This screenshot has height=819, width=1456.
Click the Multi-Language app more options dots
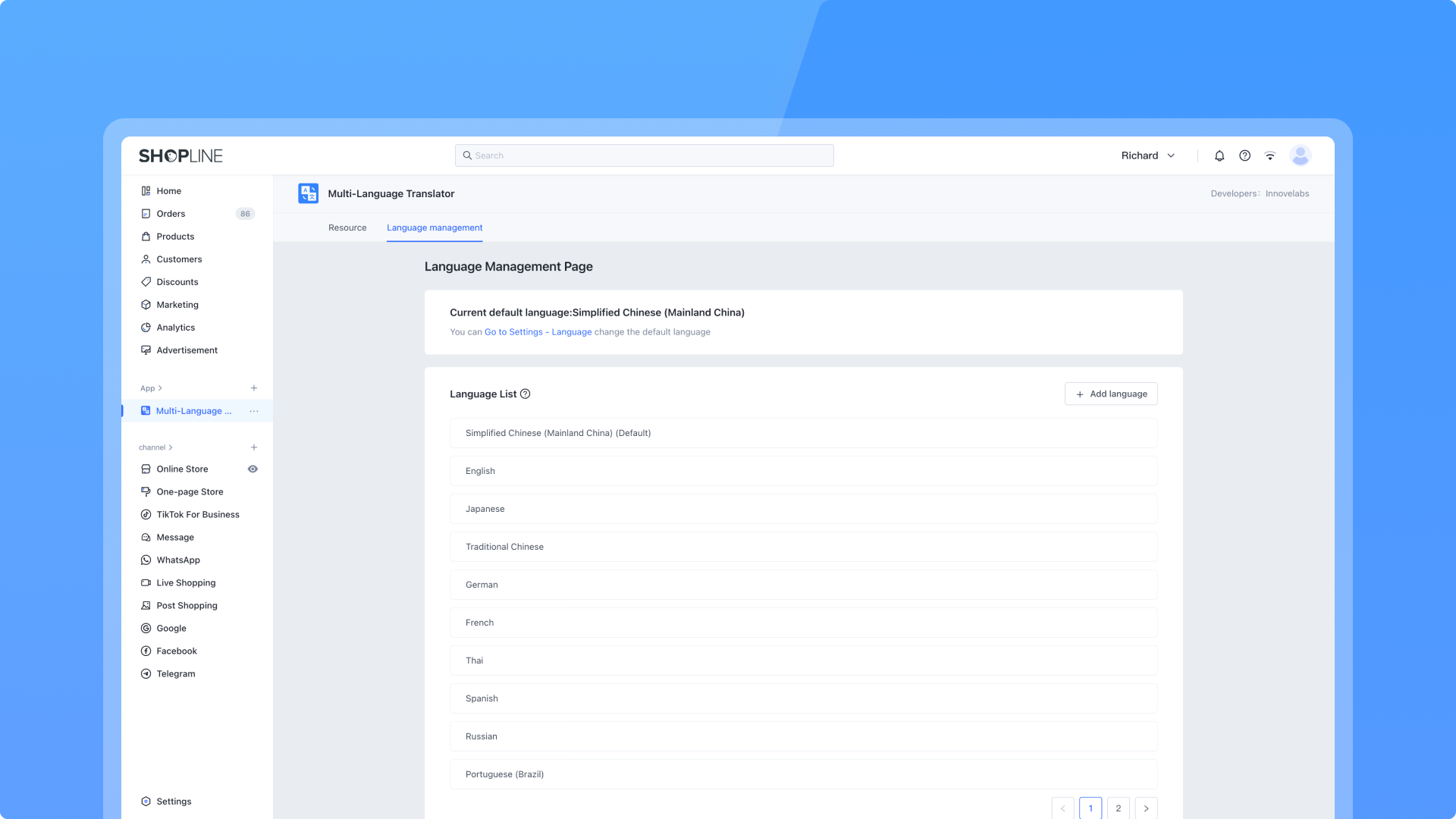[x=254, y=411]
